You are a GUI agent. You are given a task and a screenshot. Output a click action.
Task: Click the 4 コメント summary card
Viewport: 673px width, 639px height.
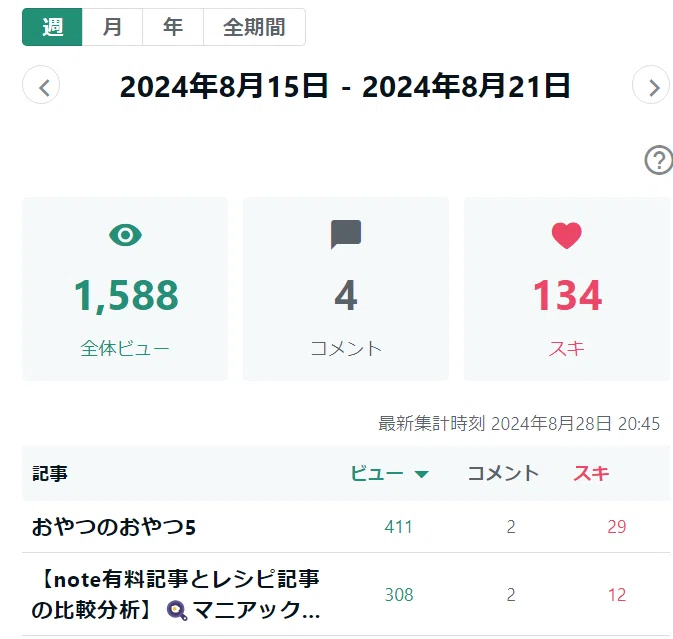346,289
